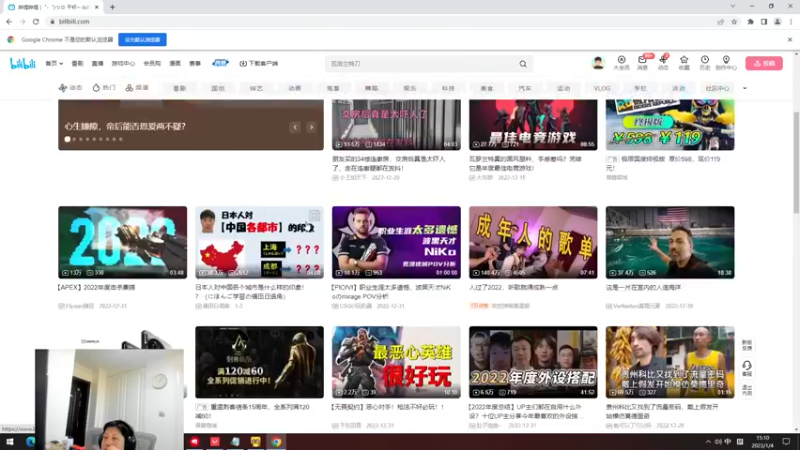This screenshot has height=450, width=800.
Task: Click the bilibili logo
Action: click(22, 63)
